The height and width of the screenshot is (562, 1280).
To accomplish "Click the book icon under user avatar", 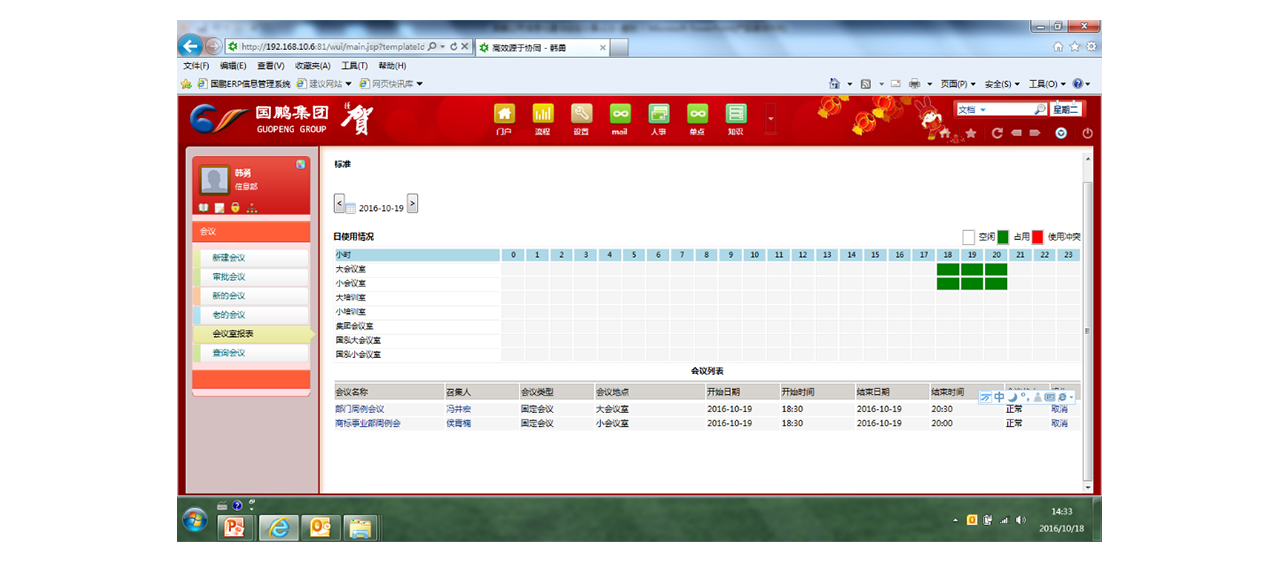I will tap(203, 208).
